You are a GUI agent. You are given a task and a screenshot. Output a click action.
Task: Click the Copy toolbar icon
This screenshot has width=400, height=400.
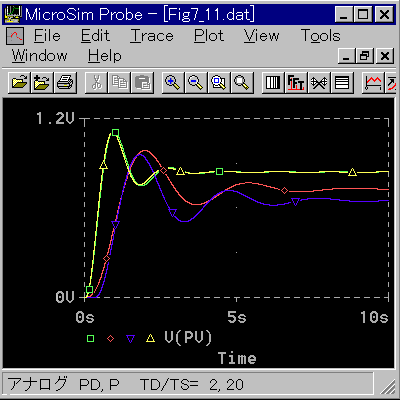click(x=119, y=82)
